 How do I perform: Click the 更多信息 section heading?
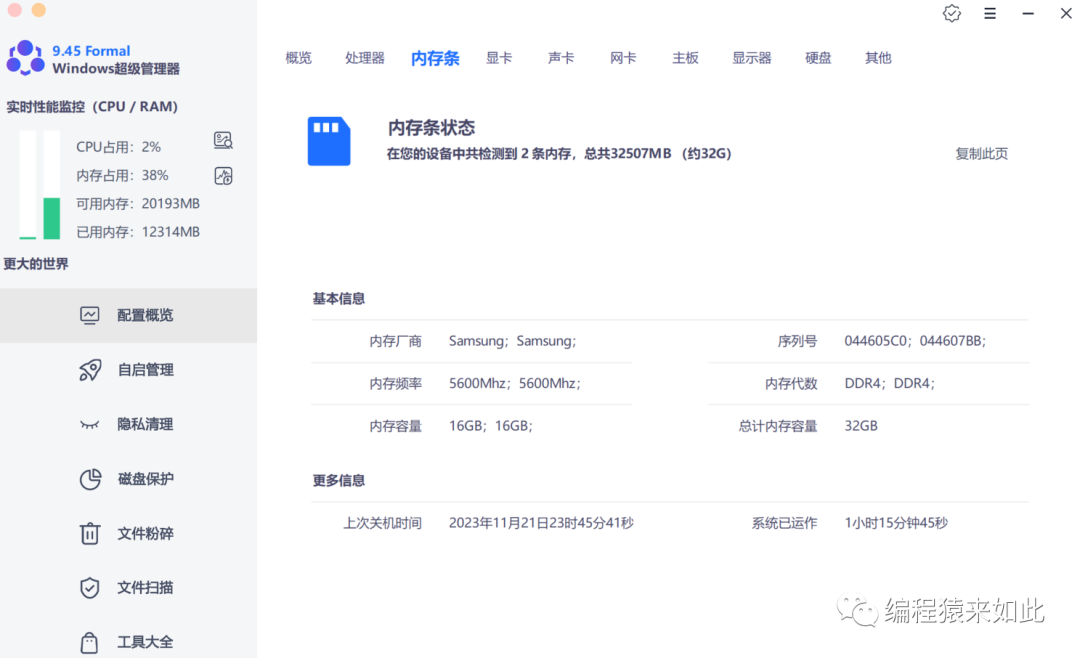(338, 481)
